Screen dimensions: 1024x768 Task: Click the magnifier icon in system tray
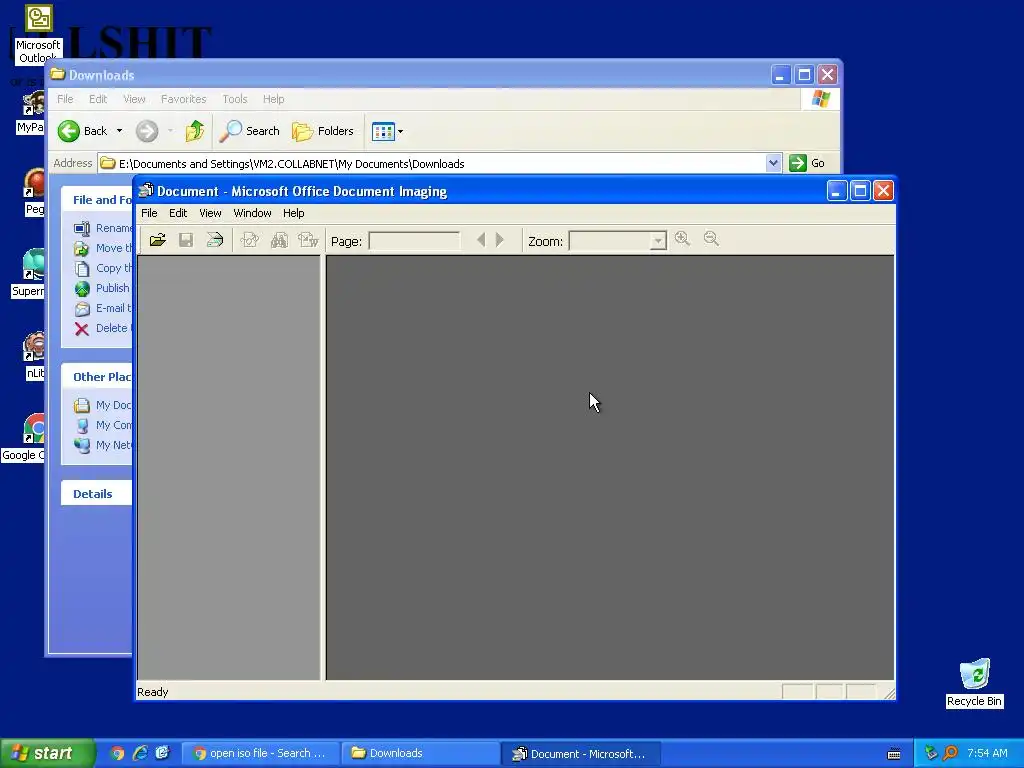tap(950, 754)
